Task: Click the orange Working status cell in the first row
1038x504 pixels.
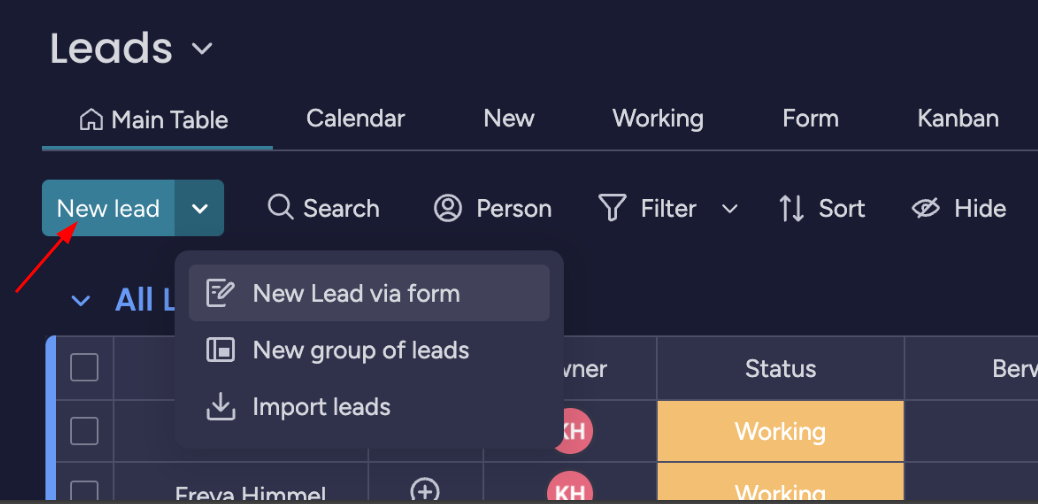Action: coord(780,431)
